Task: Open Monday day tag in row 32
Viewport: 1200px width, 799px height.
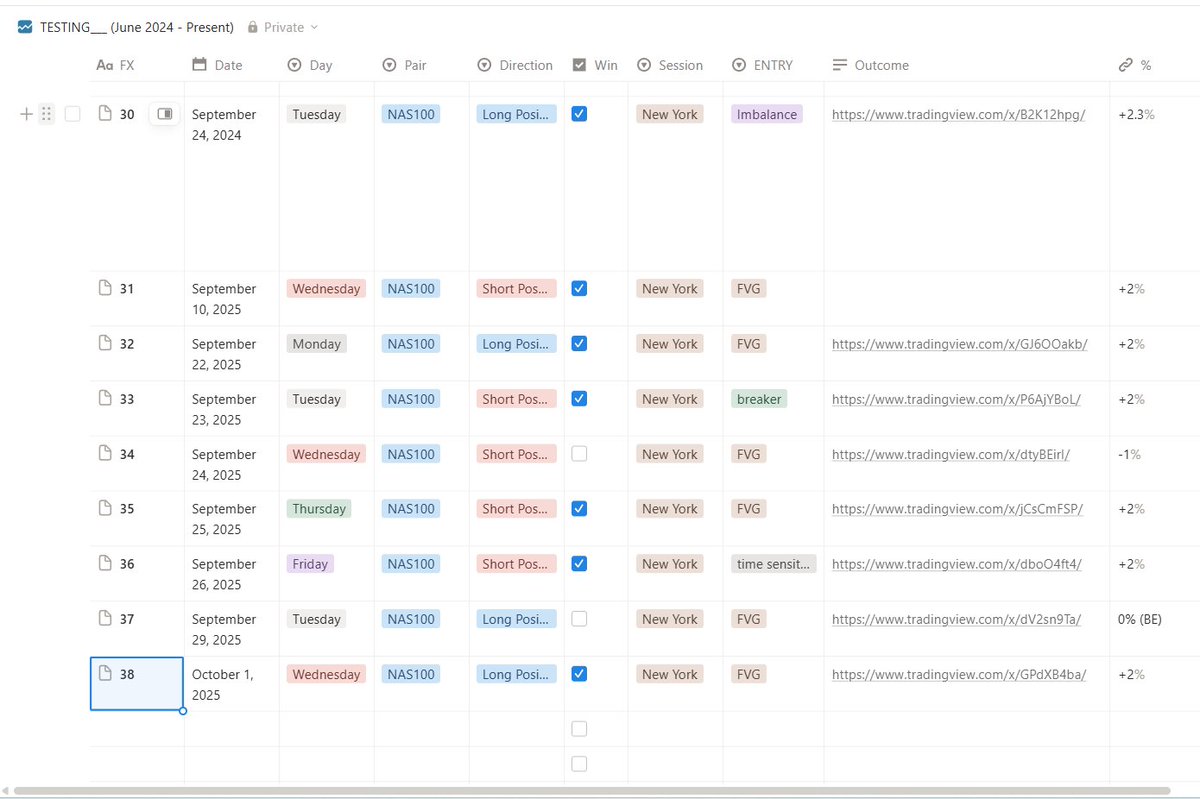Action: (316, 343)
